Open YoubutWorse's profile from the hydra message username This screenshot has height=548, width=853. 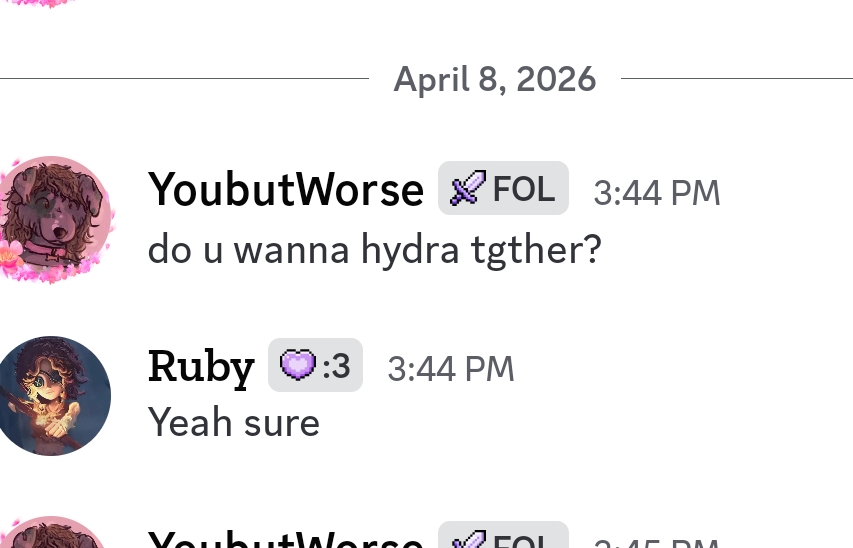[x=285, y=190]
